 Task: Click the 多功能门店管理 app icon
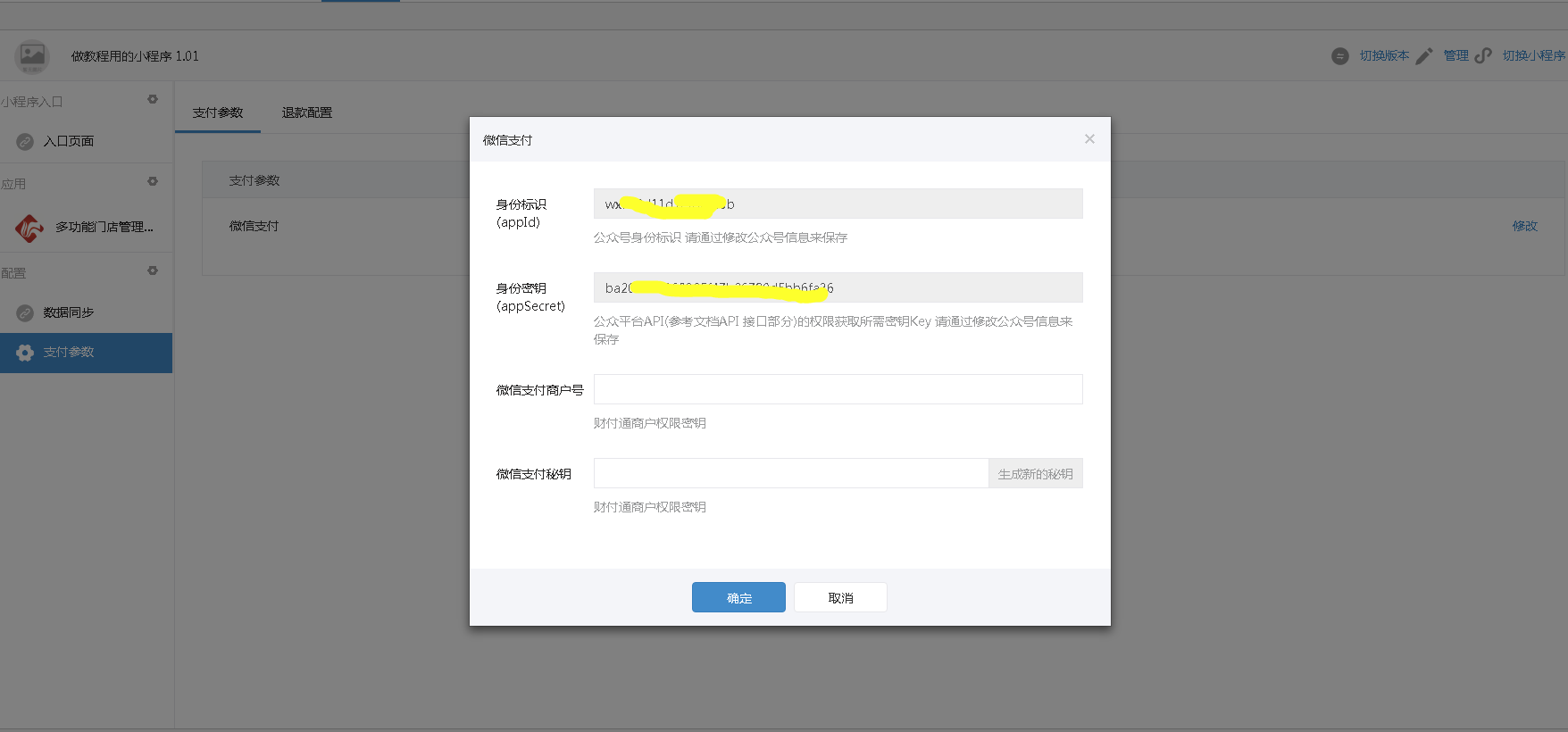click(29, 228)
